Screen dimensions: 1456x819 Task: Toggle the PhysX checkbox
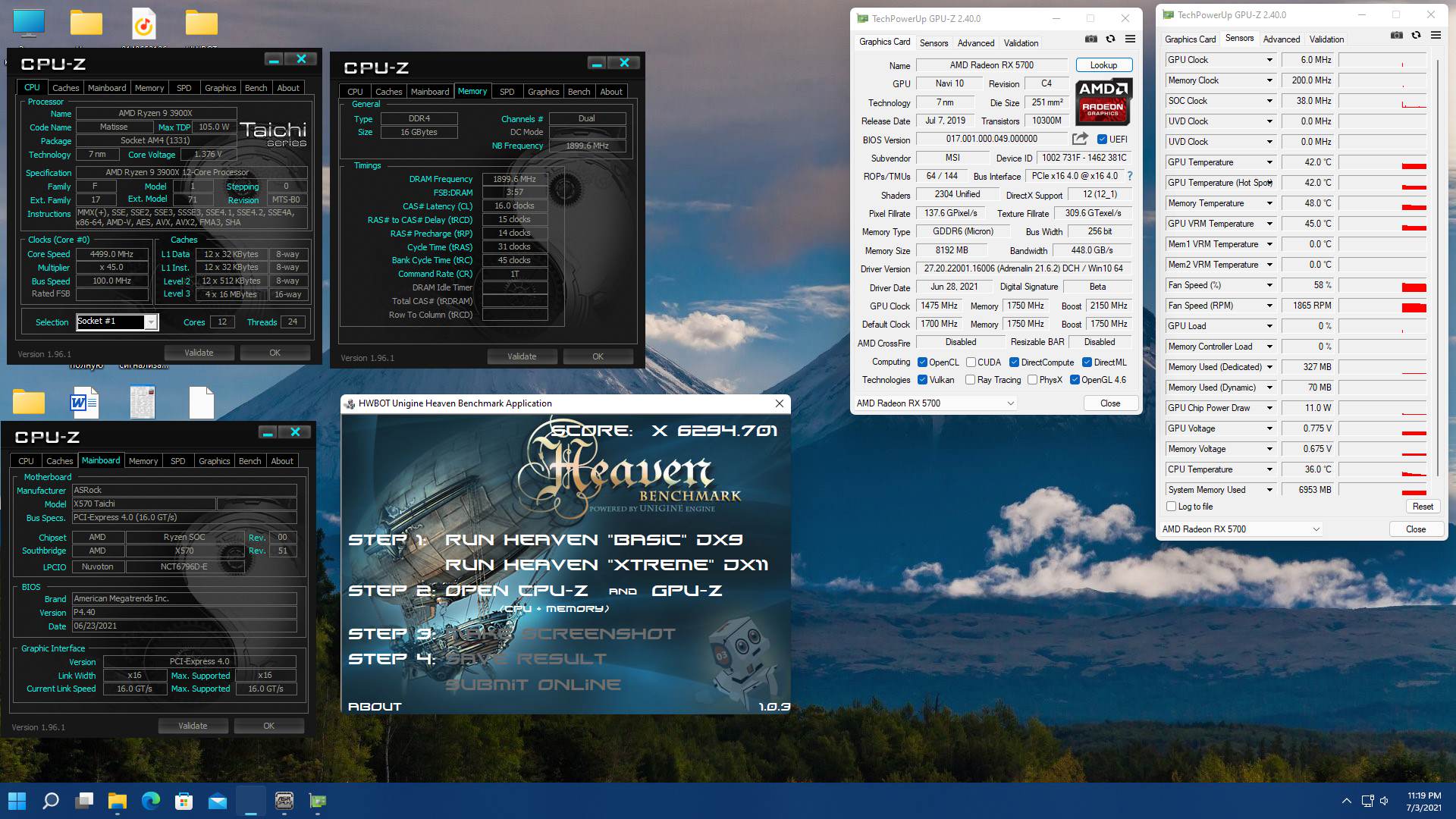(1032, 380)
